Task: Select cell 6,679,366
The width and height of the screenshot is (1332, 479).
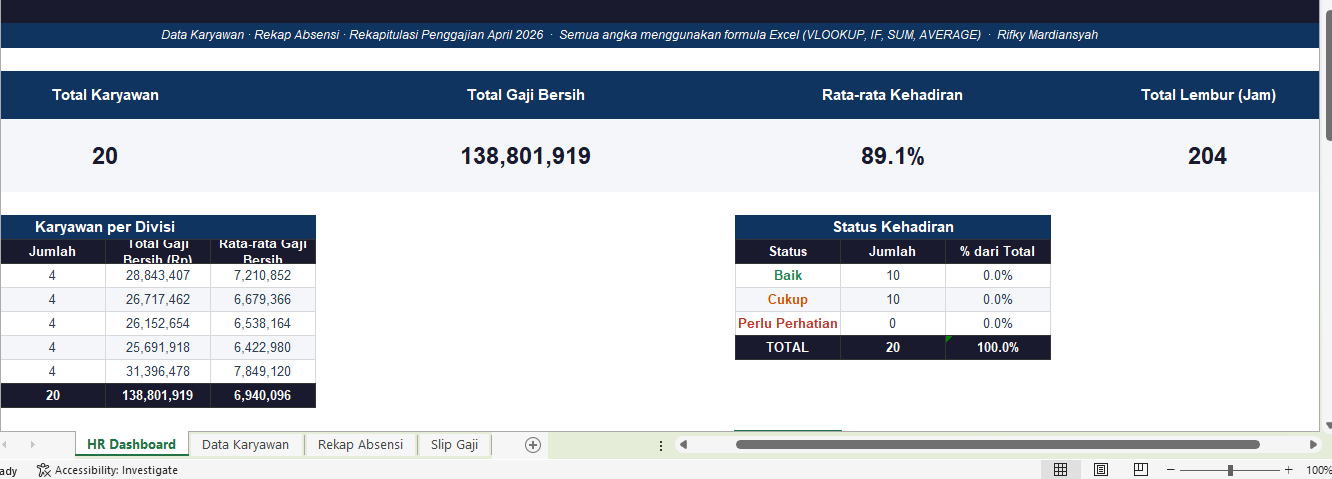Action: pyautogui.click(x=263, y=299)
